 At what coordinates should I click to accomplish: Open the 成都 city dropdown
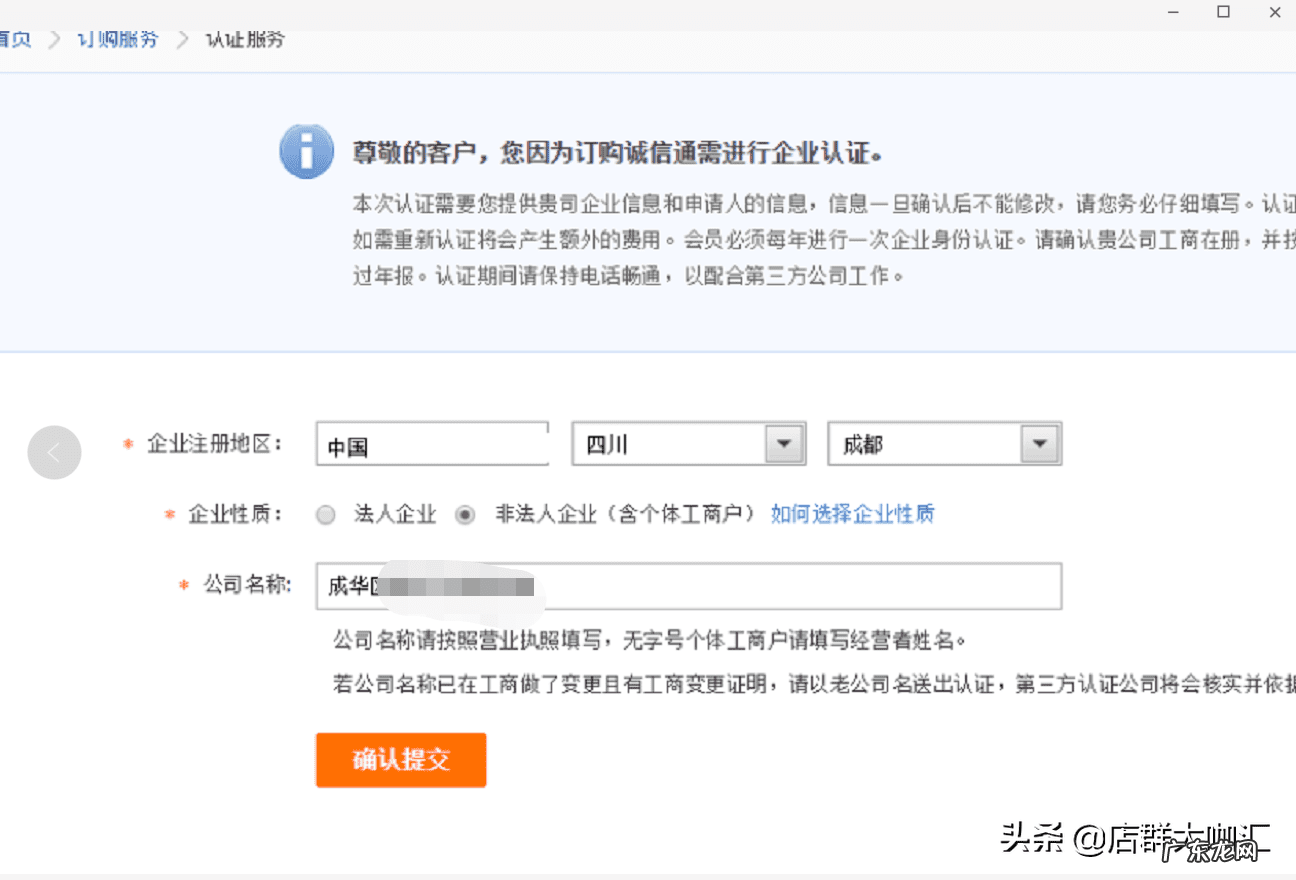tap(944, 443)
